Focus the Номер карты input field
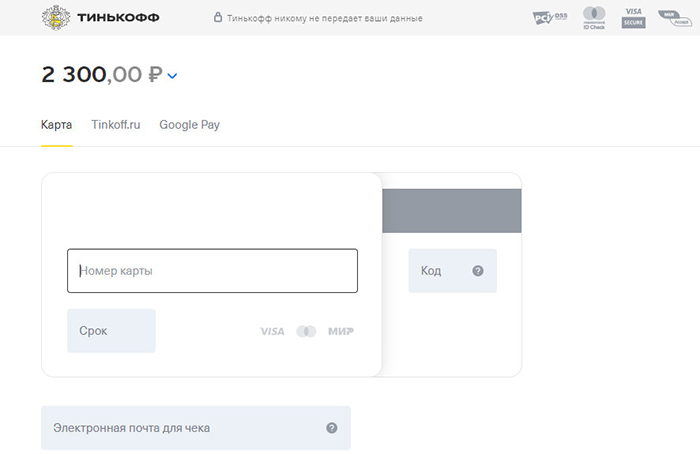Viewport: 700px width, 454px height. coord(212,271)
